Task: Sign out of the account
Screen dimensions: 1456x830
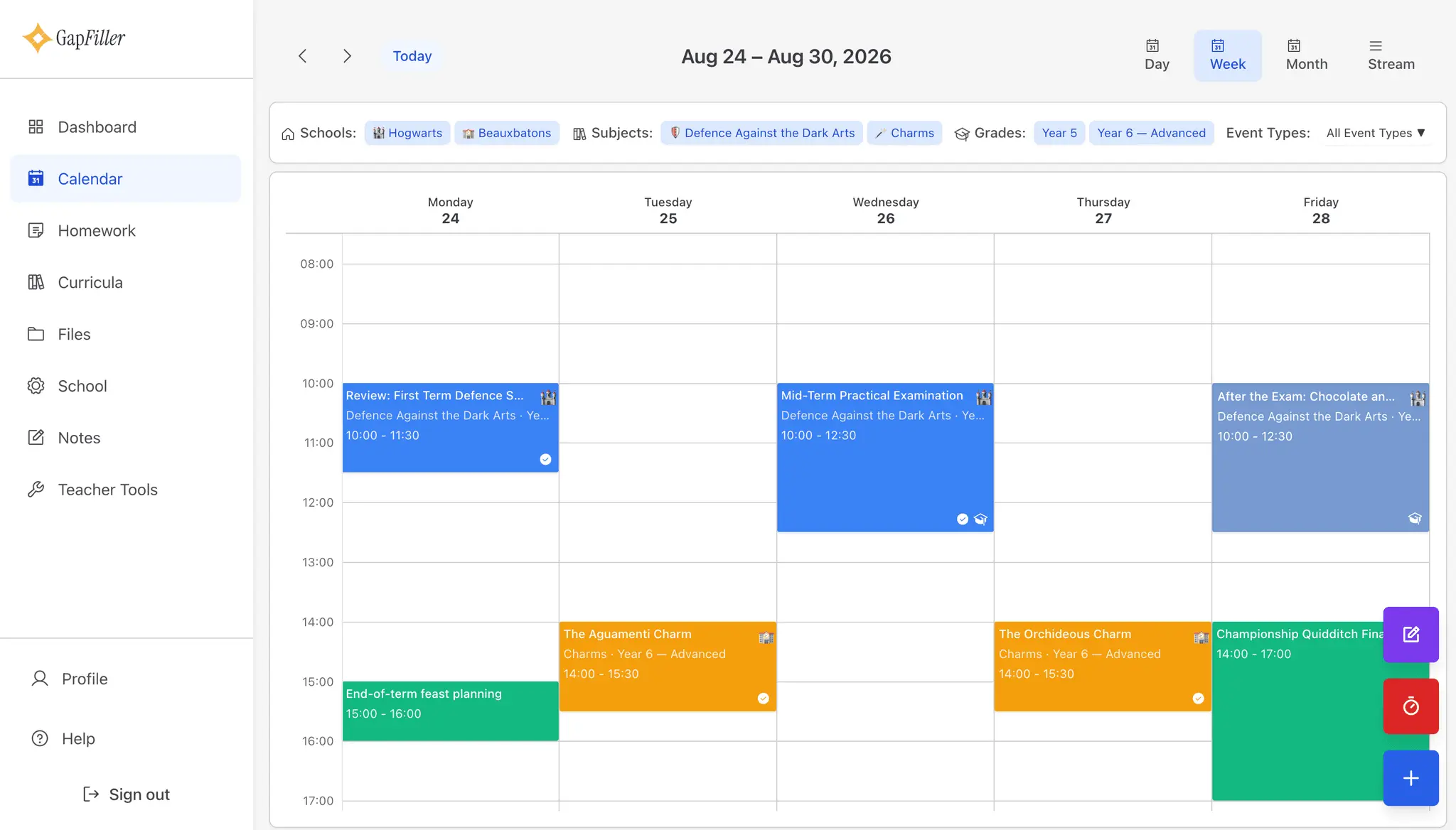Action: [126, 794]
